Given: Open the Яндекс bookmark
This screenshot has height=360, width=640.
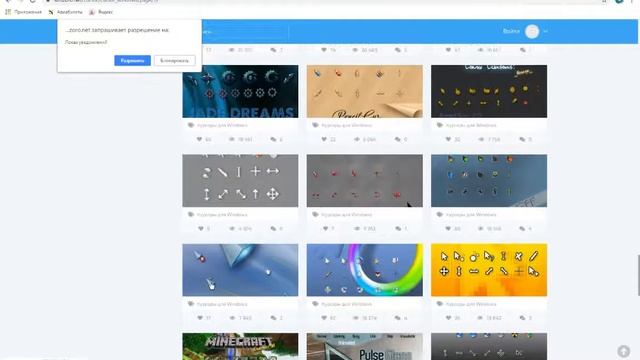Looking at the screenshot, I should (101, 12).
